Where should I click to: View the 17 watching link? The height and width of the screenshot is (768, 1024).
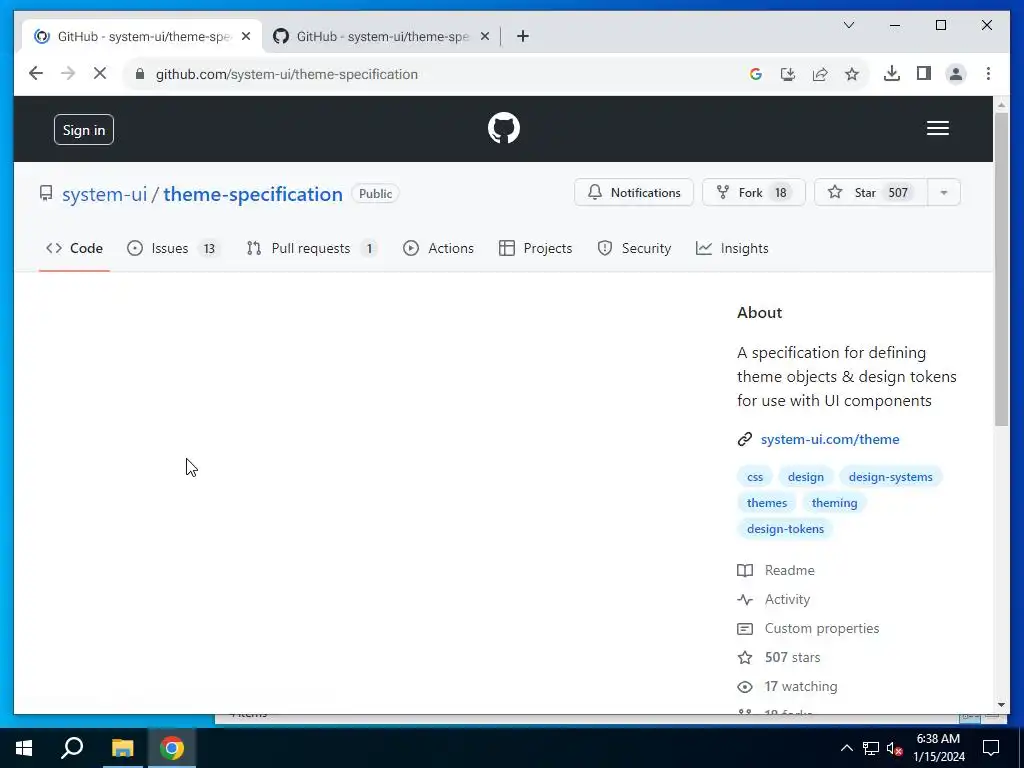[788, 686]
